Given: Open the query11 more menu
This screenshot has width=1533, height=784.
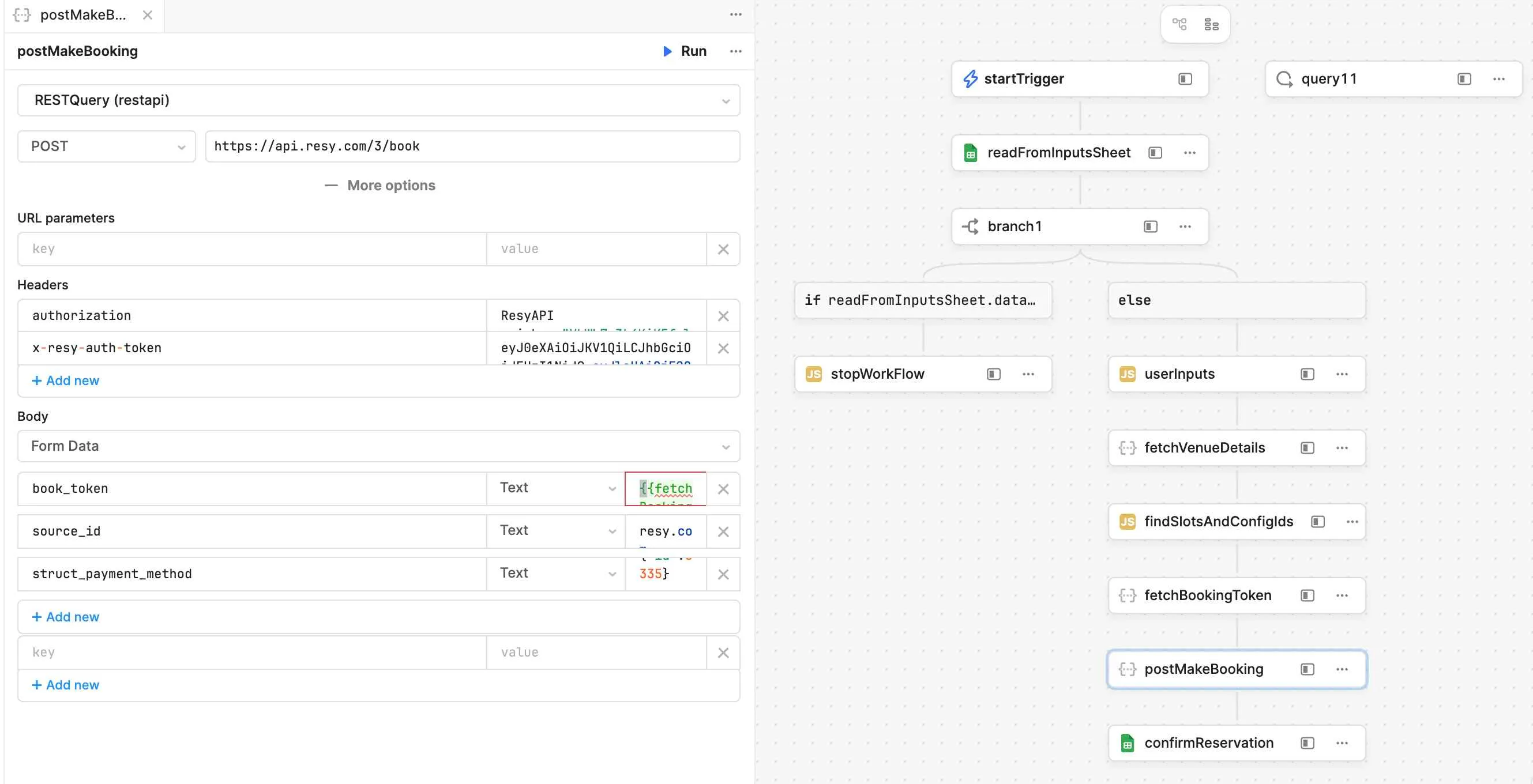Looking at the screenshot, I should point(1498,78).
